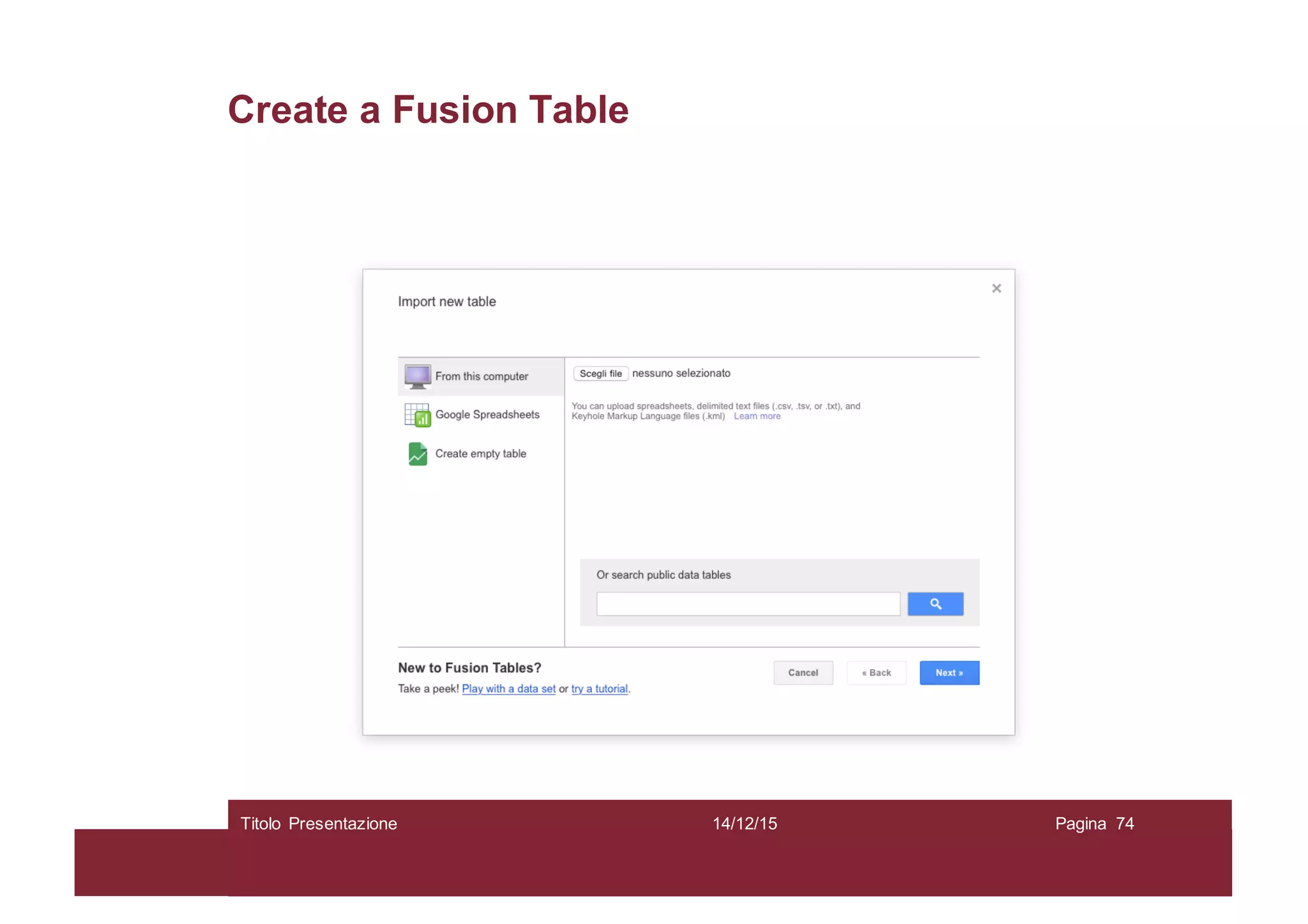Click the green Create empty table icon
This screenshot has height=924, width=1308.
point(418,454)
